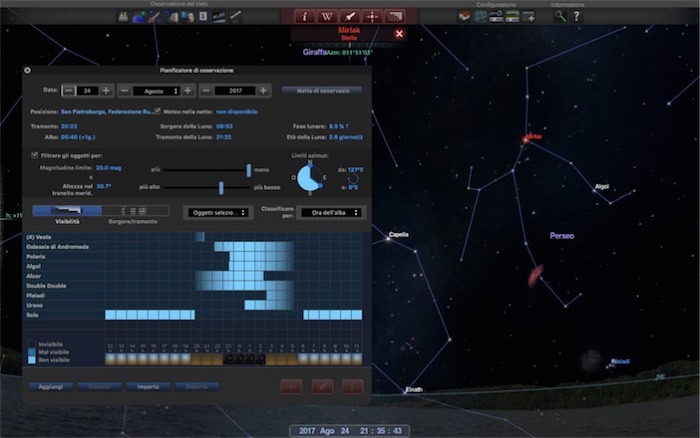The height and width of the screenshot is (438, 700).
Task: Click the binoculars icon in the top toolbar
Action: 123,17
